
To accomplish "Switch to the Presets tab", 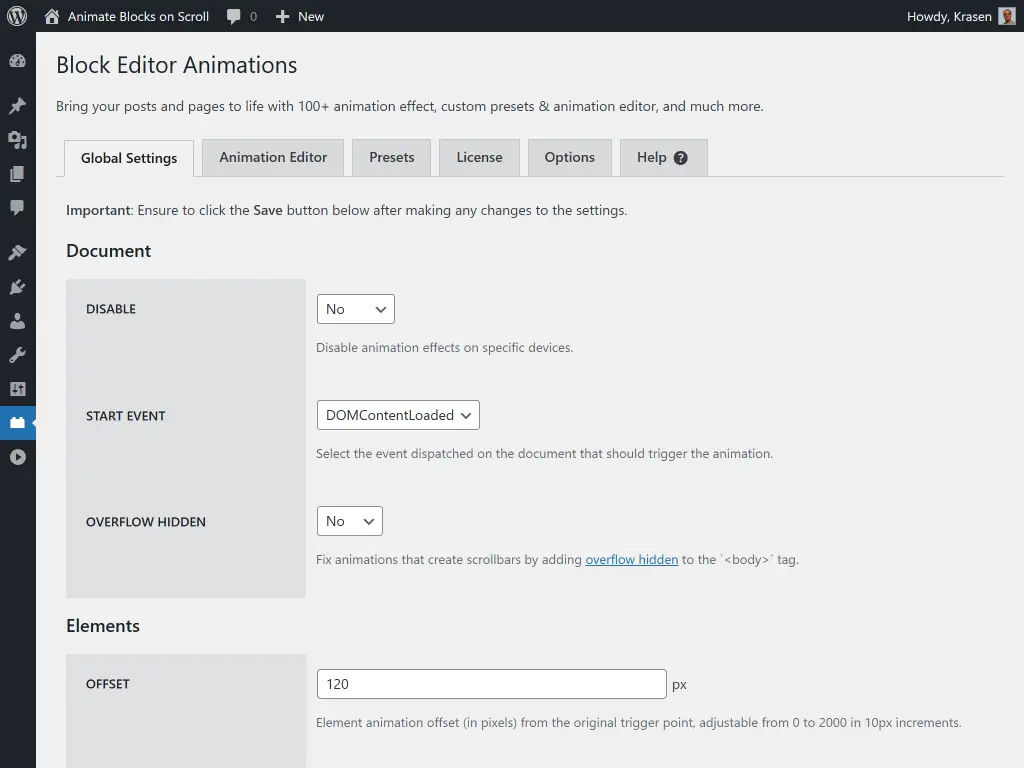I will point(391,157).
